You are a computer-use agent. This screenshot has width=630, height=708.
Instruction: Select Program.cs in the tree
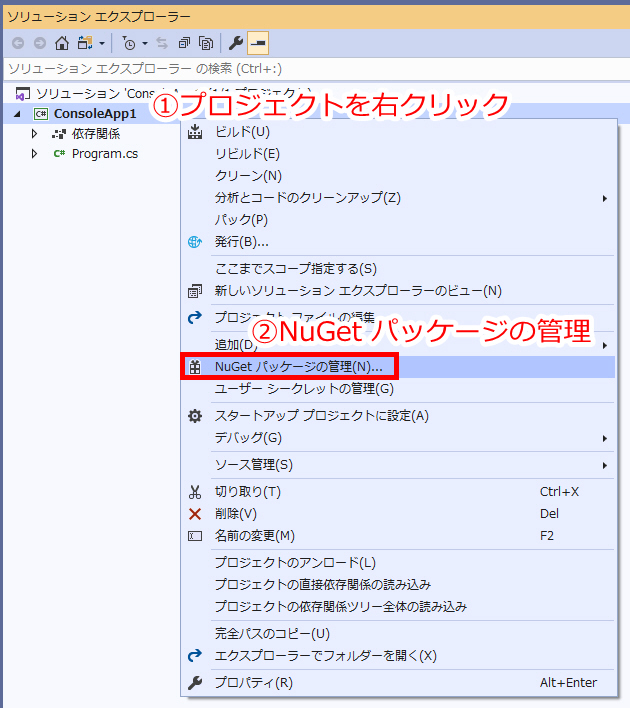coord(105,154)
